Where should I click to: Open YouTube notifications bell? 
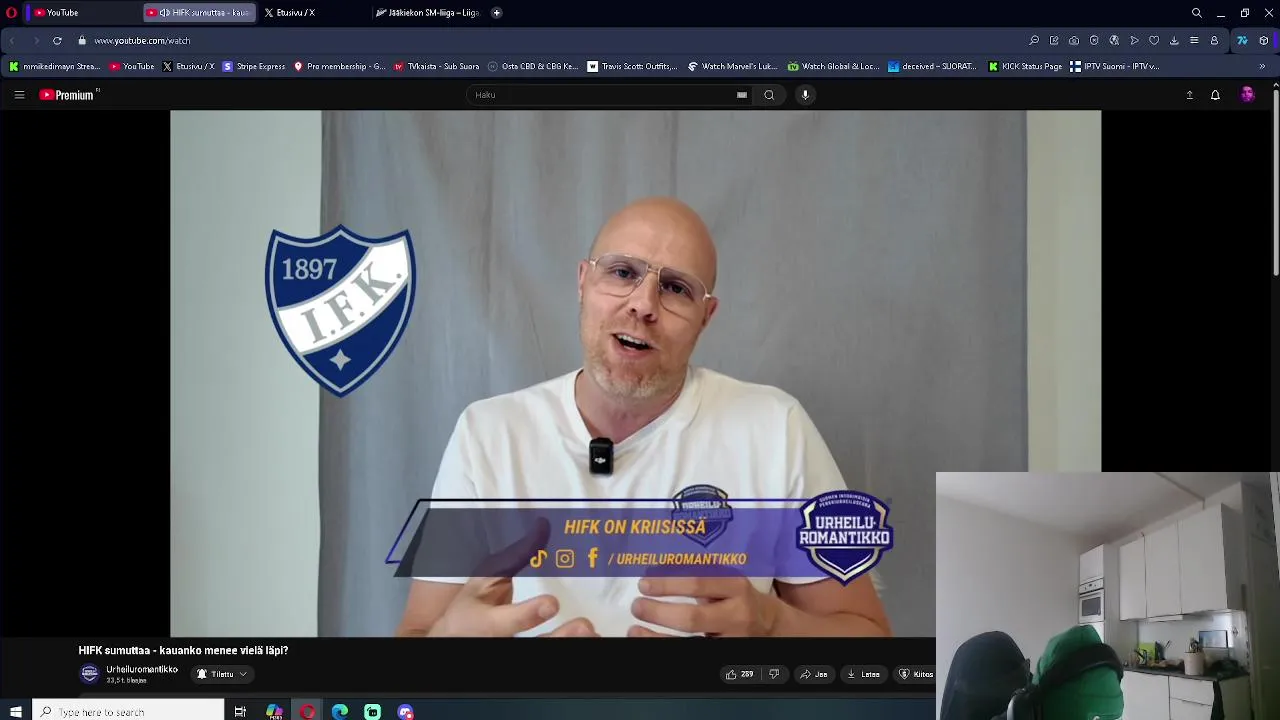click(1215, 95)
